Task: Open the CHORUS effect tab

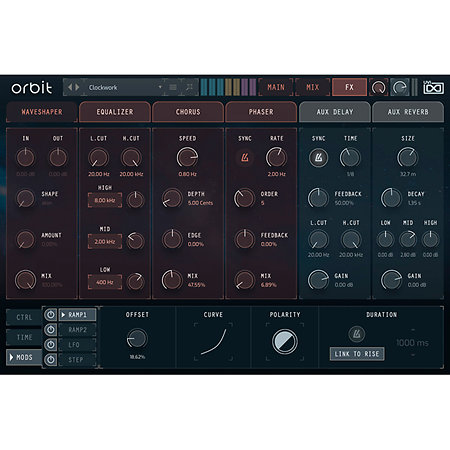Action: pos(188,112)
